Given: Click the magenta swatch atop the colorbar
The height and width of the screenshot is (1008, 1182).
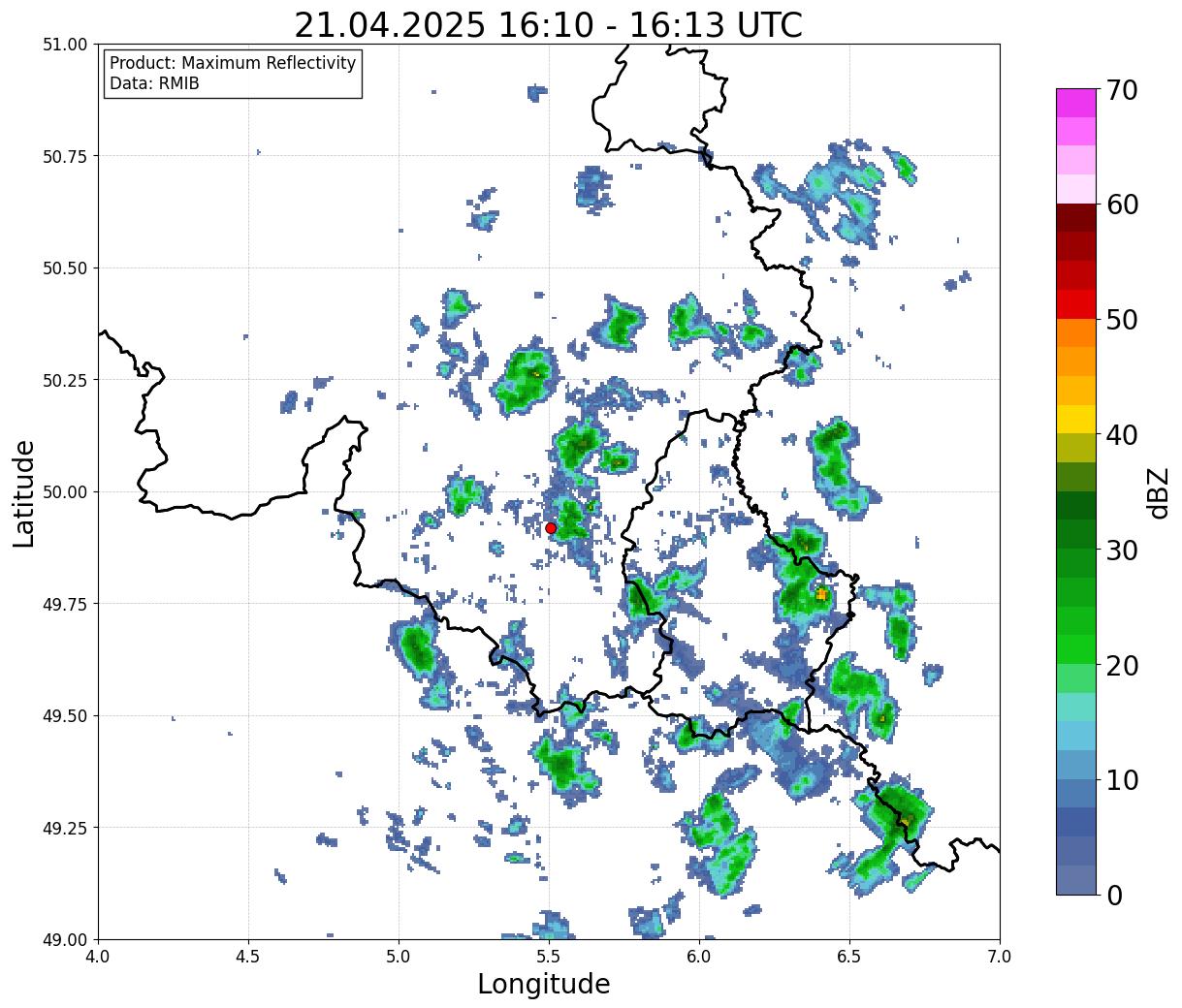Looking at the screenshot, I should (1076, 103).
